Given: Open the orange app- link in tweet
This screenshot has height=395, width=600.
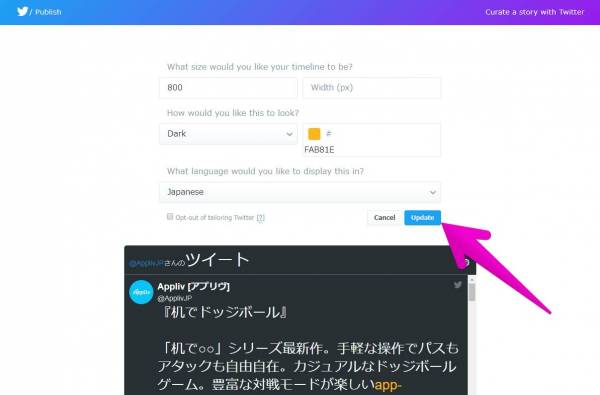Looking at the screenshot, I should pyautogui.click(x=388, y=385).
